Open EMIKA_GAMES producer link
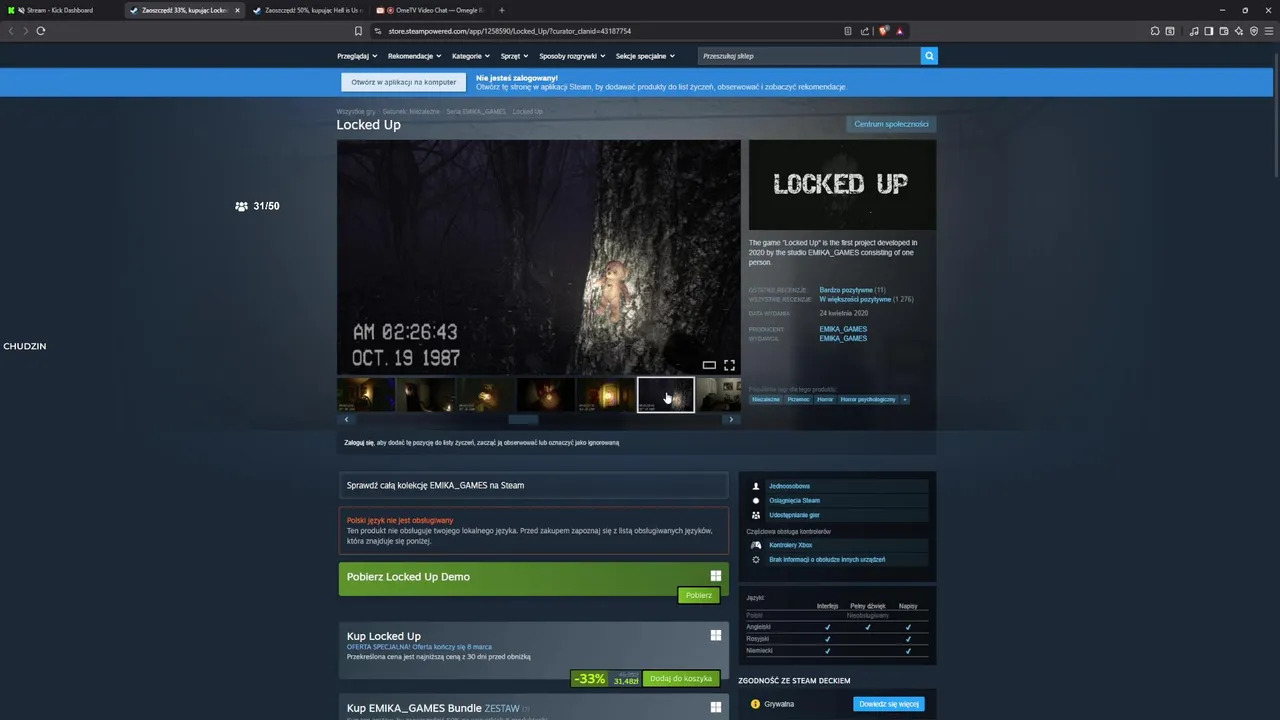This screenshot has width=1280, height=720. [843, 329]
